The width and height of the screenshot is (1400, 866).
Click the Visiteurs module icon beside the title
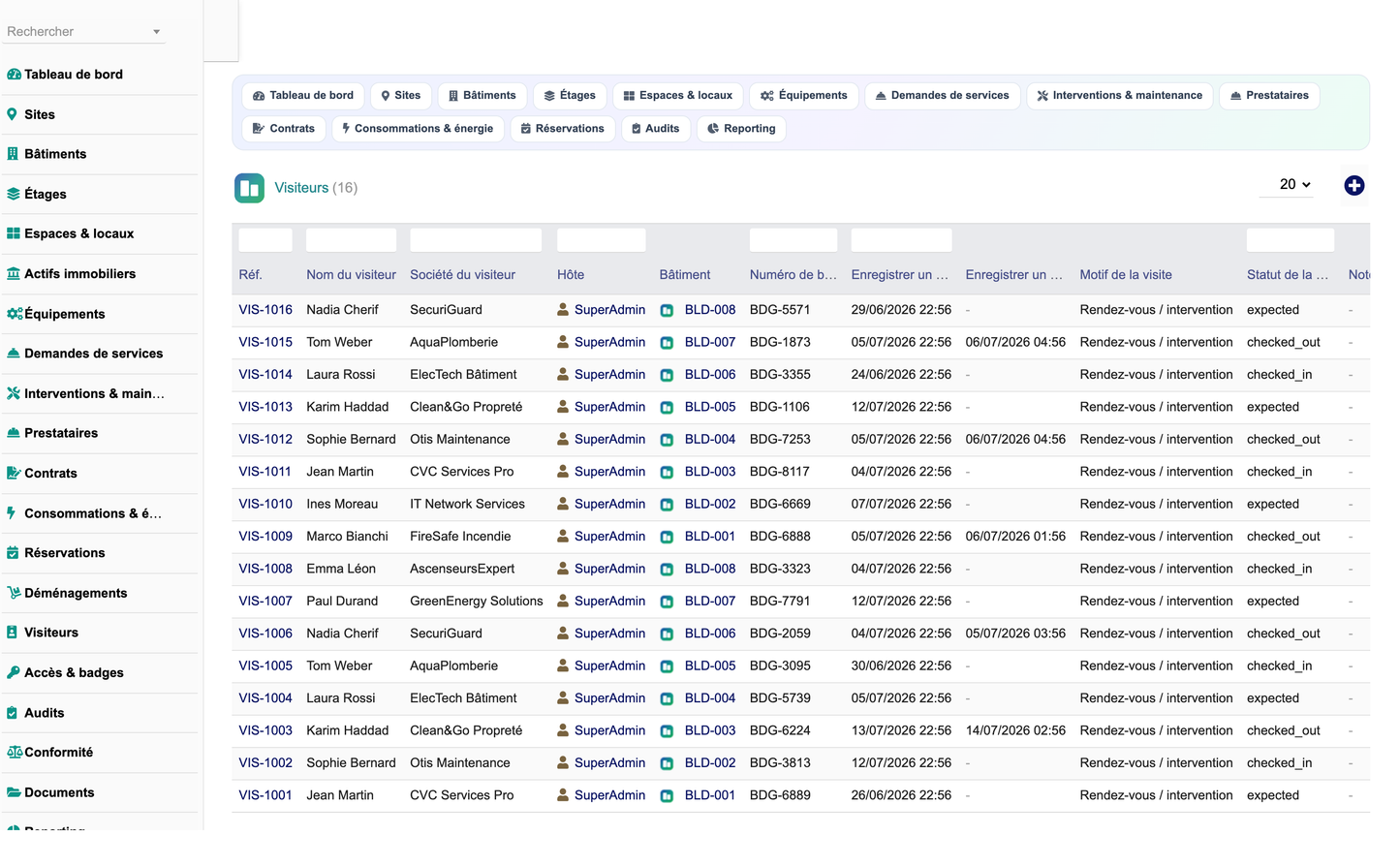tap(249, 188)
